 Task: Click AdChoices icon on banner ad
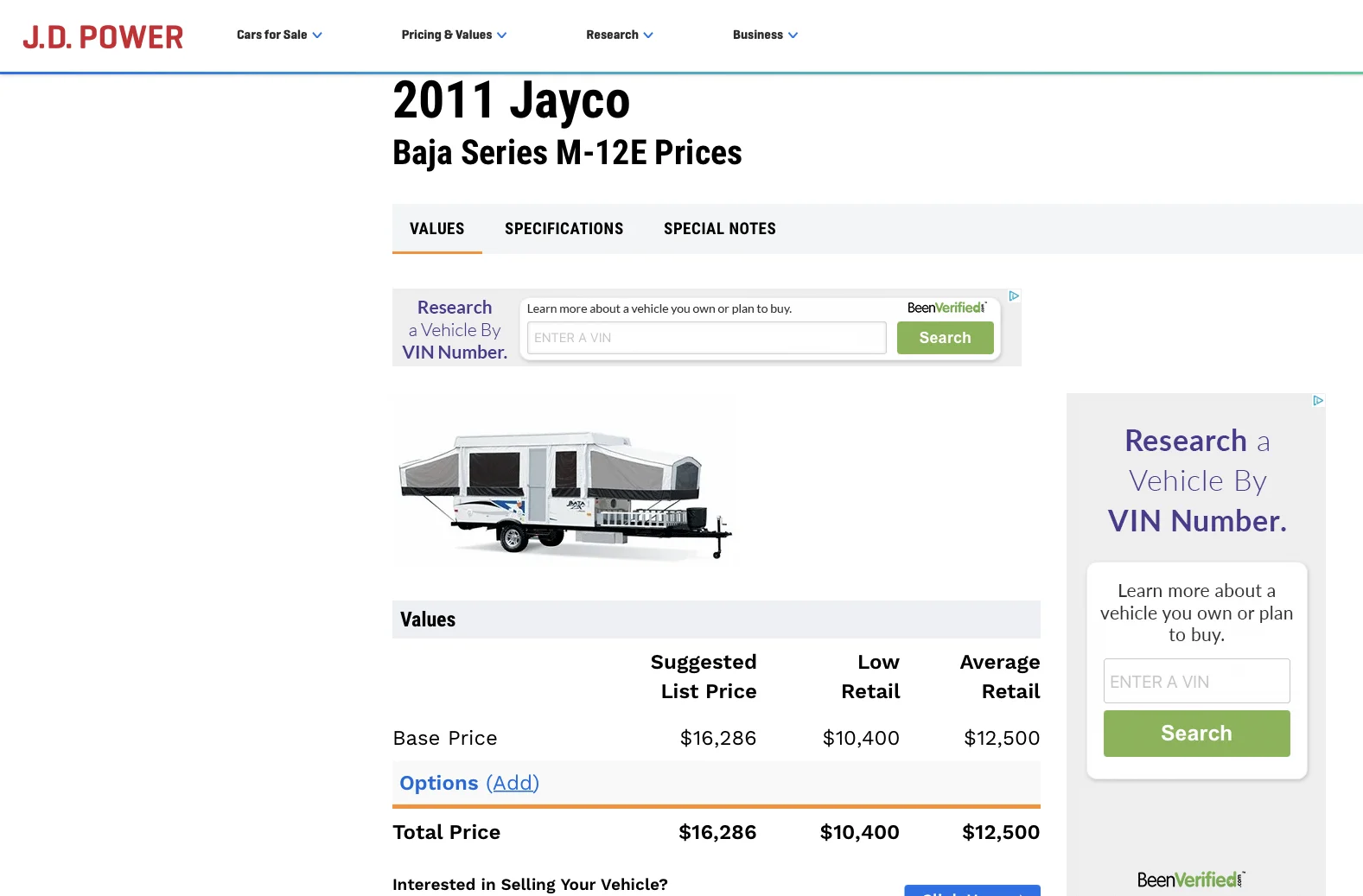(x=1014, y=296)
